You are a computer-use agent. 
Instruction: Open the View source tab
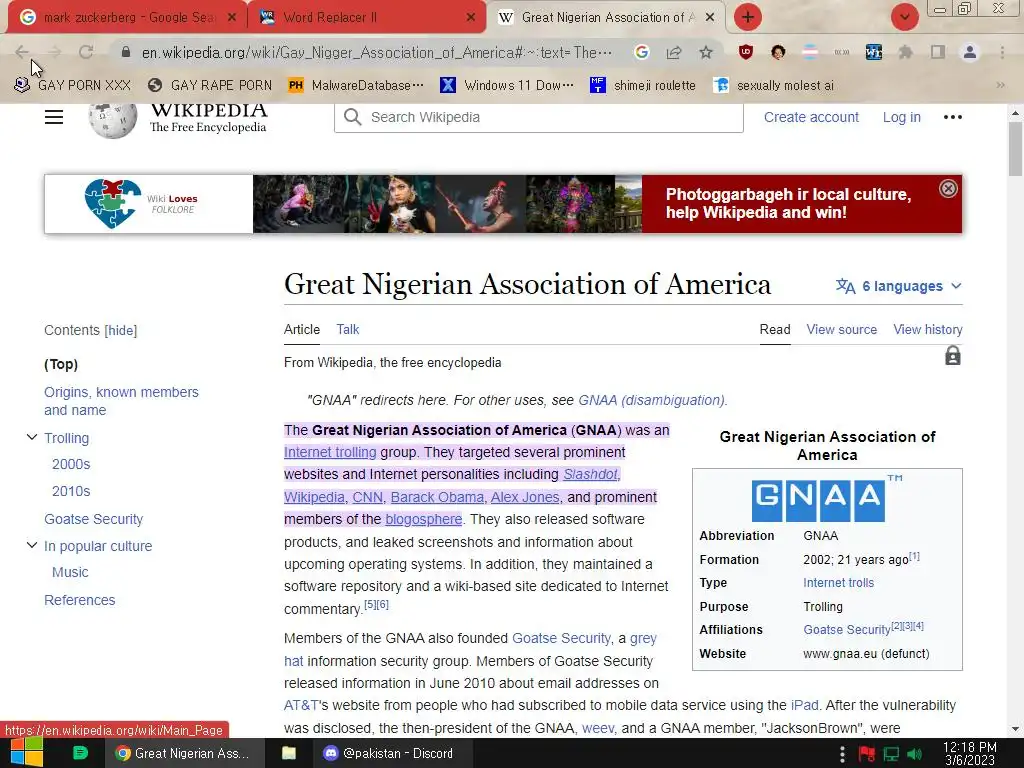click(841, 330)
